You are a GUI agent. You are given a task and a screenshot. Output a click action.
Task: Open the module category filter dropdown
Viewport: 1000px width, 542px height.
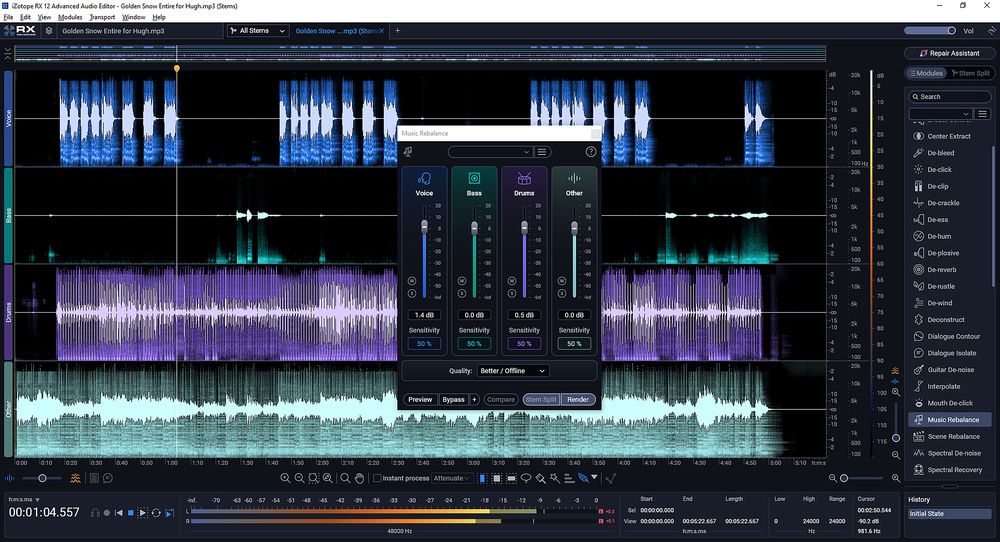pos(939,114)
